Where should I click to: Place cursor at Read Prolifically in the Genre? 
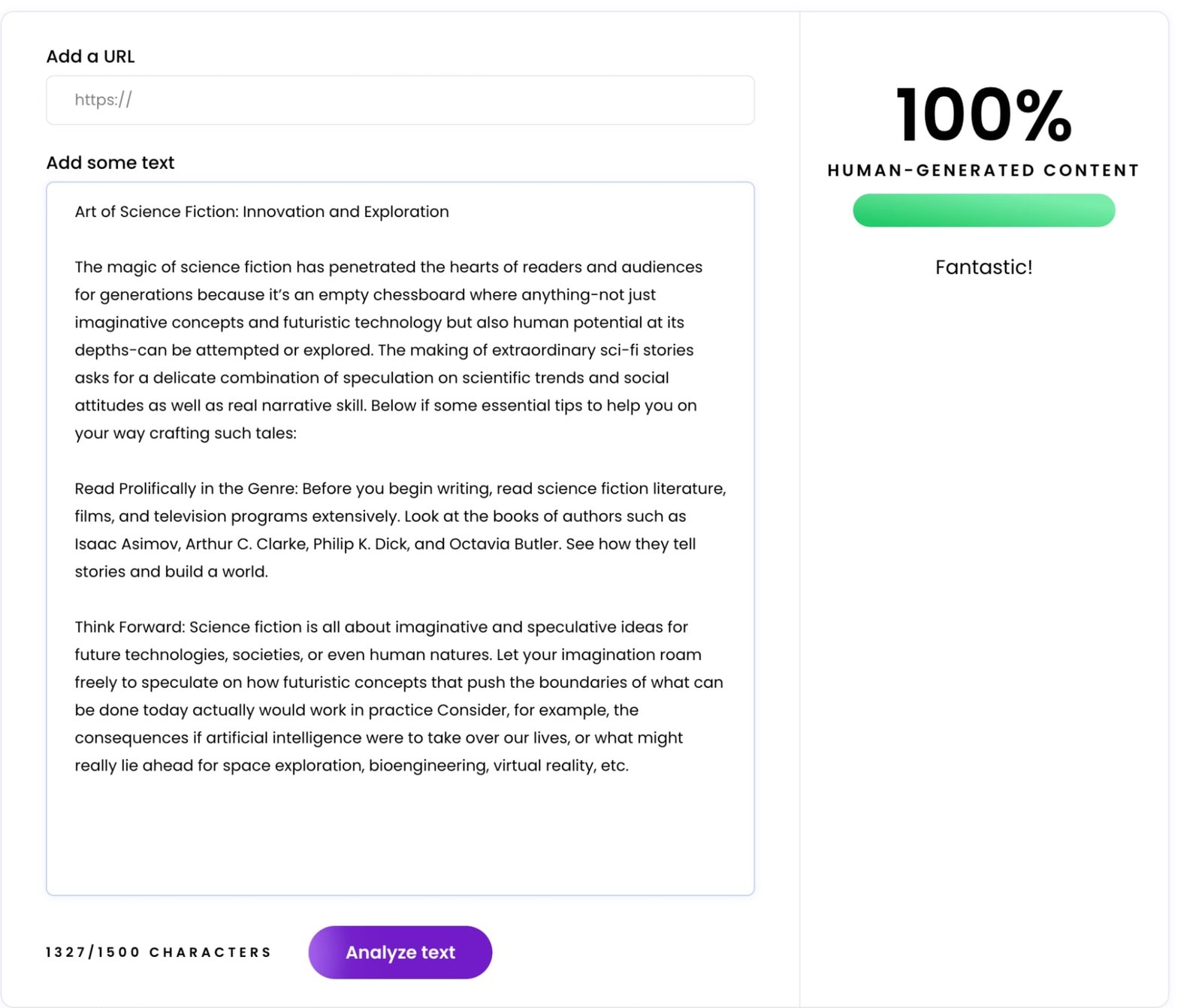click(x=186, y=489)
